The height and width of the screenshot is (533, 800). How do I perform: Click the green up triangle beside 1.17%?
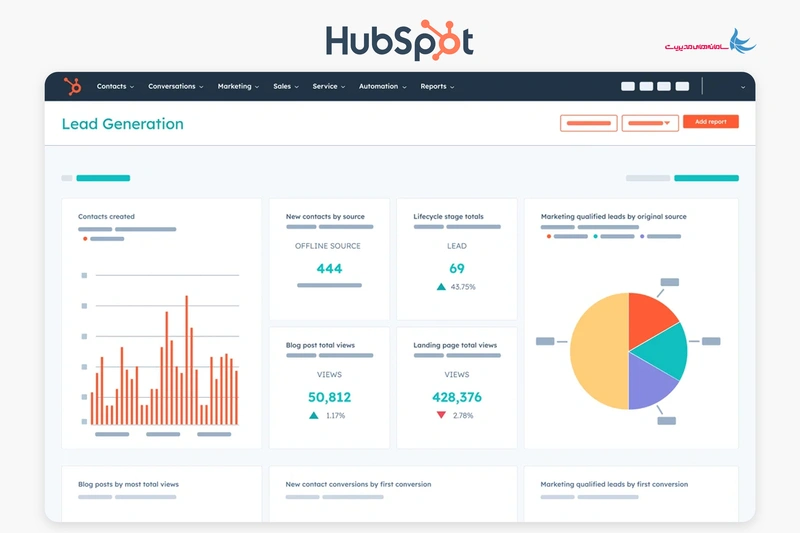314,415
